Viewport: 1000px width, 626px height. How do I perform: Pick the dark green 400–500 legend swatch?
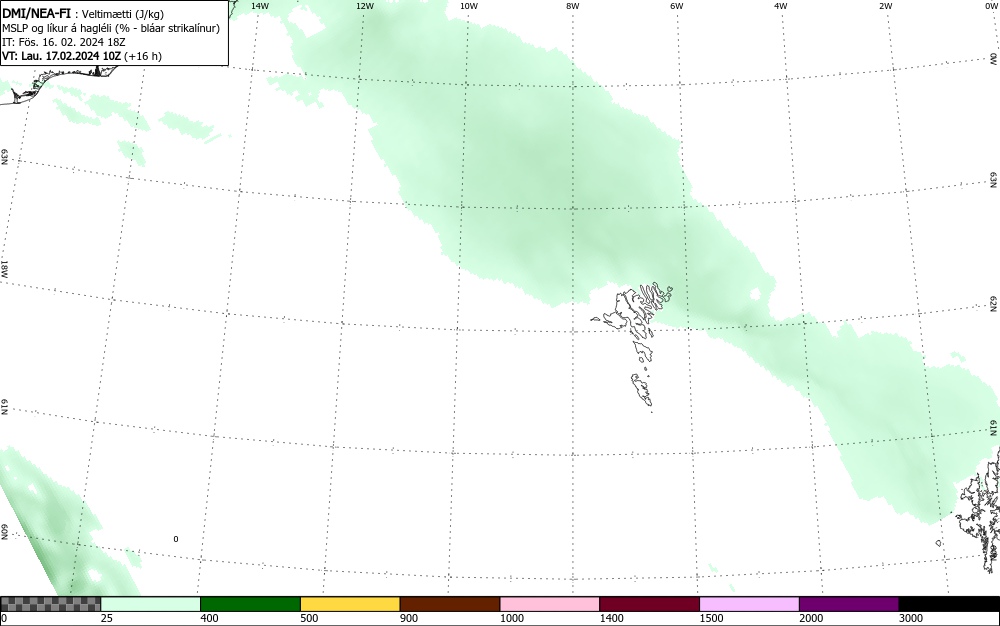click(x=250, y=604)
